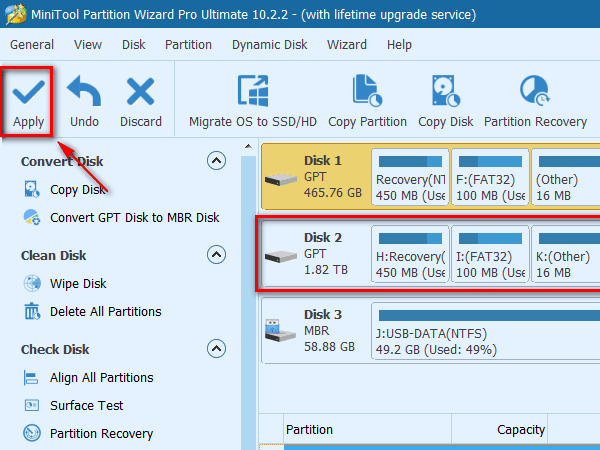The image size is (600, 450).
Task: Start Partition Recovery from toolbar
Action: [535, 101]
